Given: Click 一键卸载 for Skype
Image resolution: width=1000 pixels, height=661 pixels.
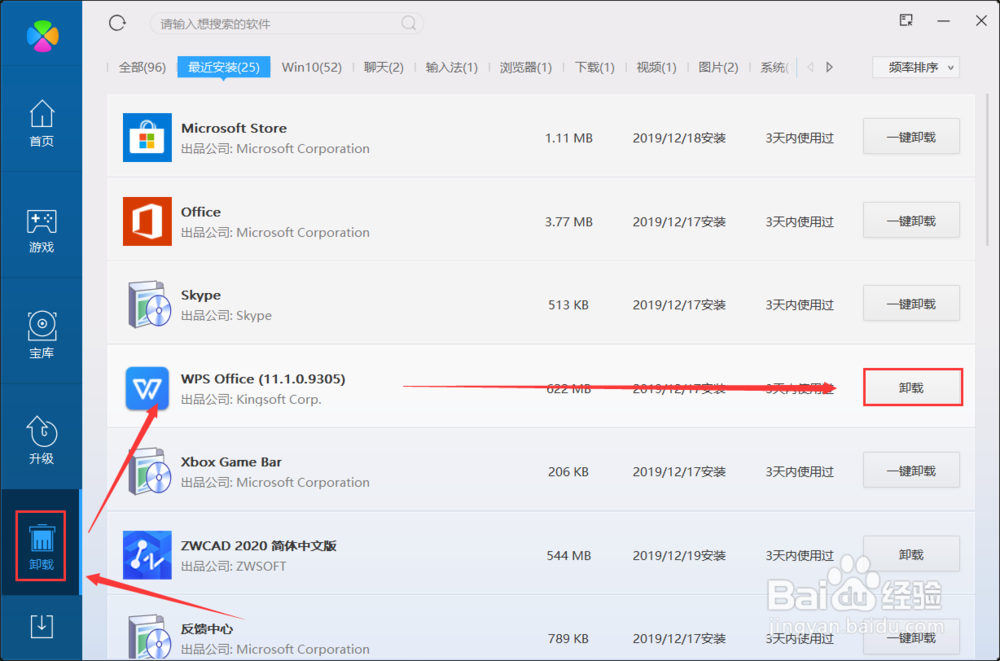Looking at the screenshot, I should [x=911, y=304].
